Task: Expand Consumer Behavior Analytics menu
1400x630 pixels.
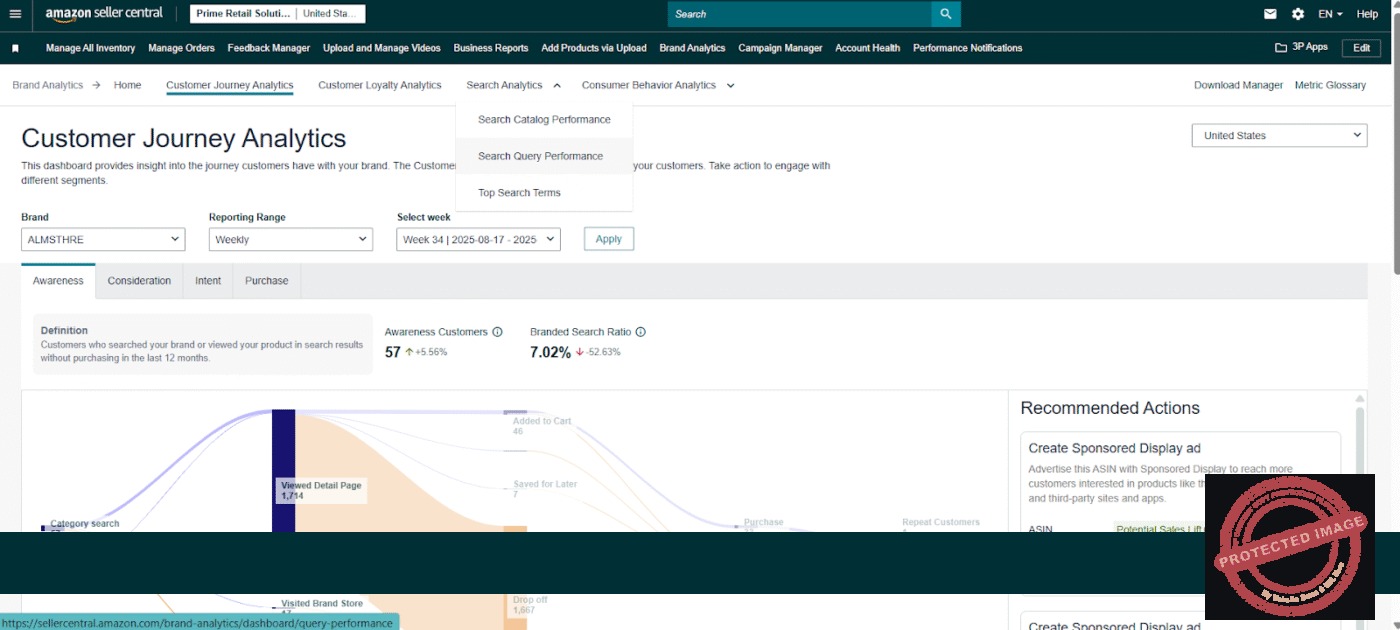Action: coord(658,85)
